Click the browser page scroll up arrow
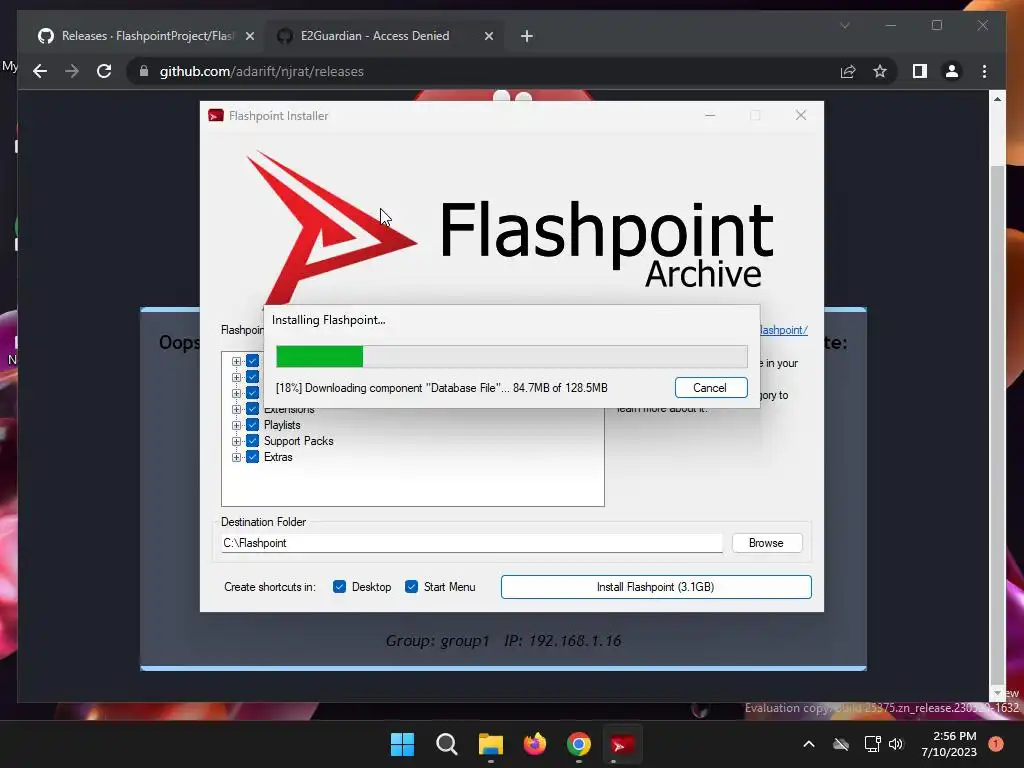This screenshot has height=768, width=1024. (997, 99)
